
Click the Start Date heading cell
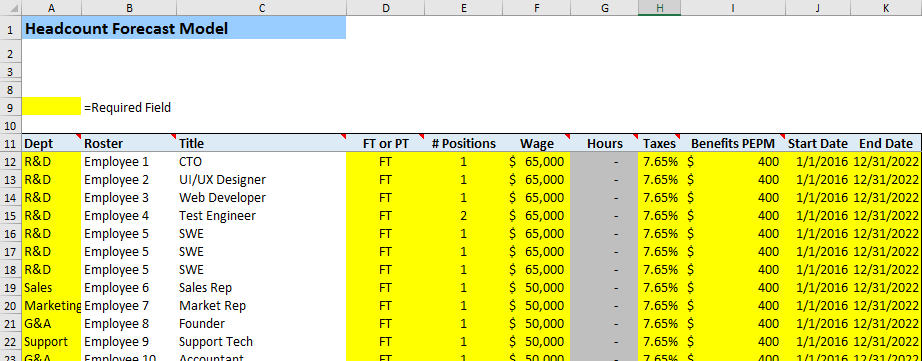(x=817, y=143)
